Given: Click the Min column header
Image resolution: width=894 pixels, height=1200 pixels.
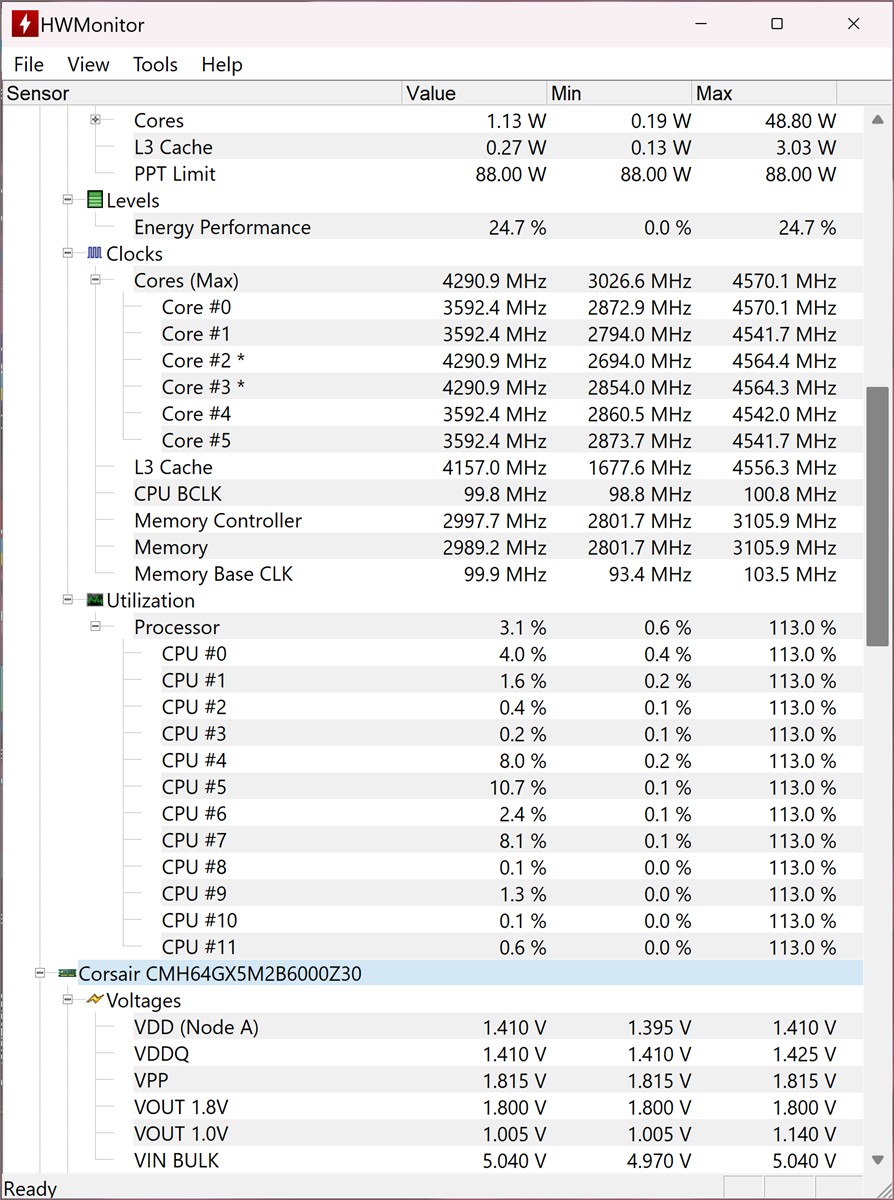Looking at the screenshot, I should [619, 93].
